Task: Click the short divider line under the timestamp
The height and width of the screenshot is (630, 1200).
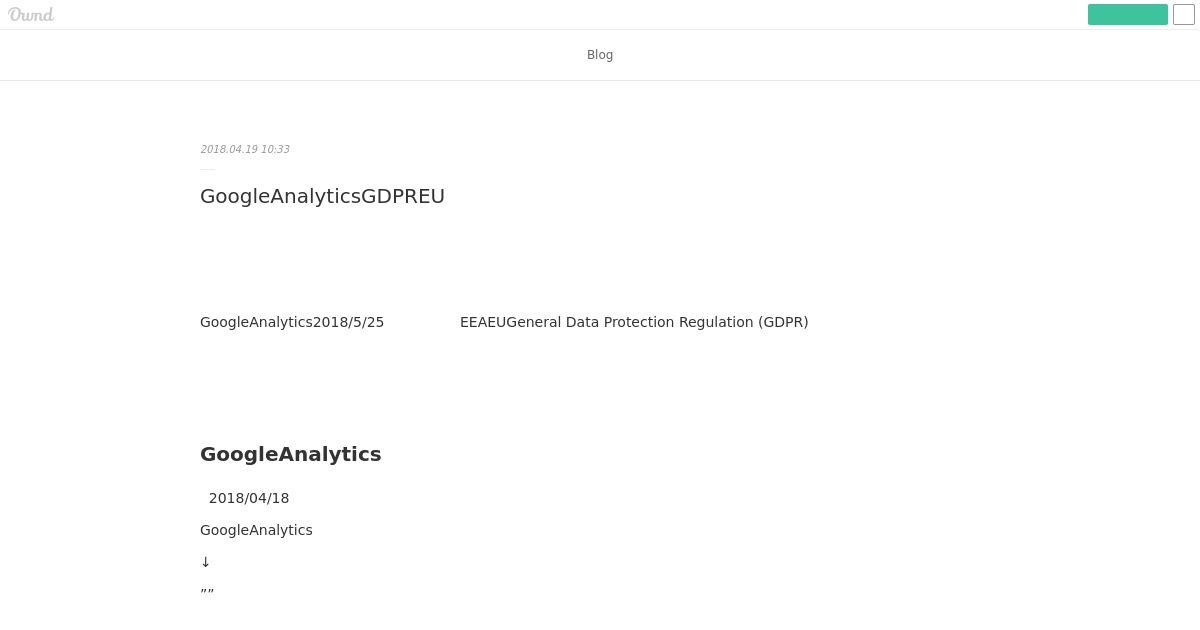Action: 207,170
